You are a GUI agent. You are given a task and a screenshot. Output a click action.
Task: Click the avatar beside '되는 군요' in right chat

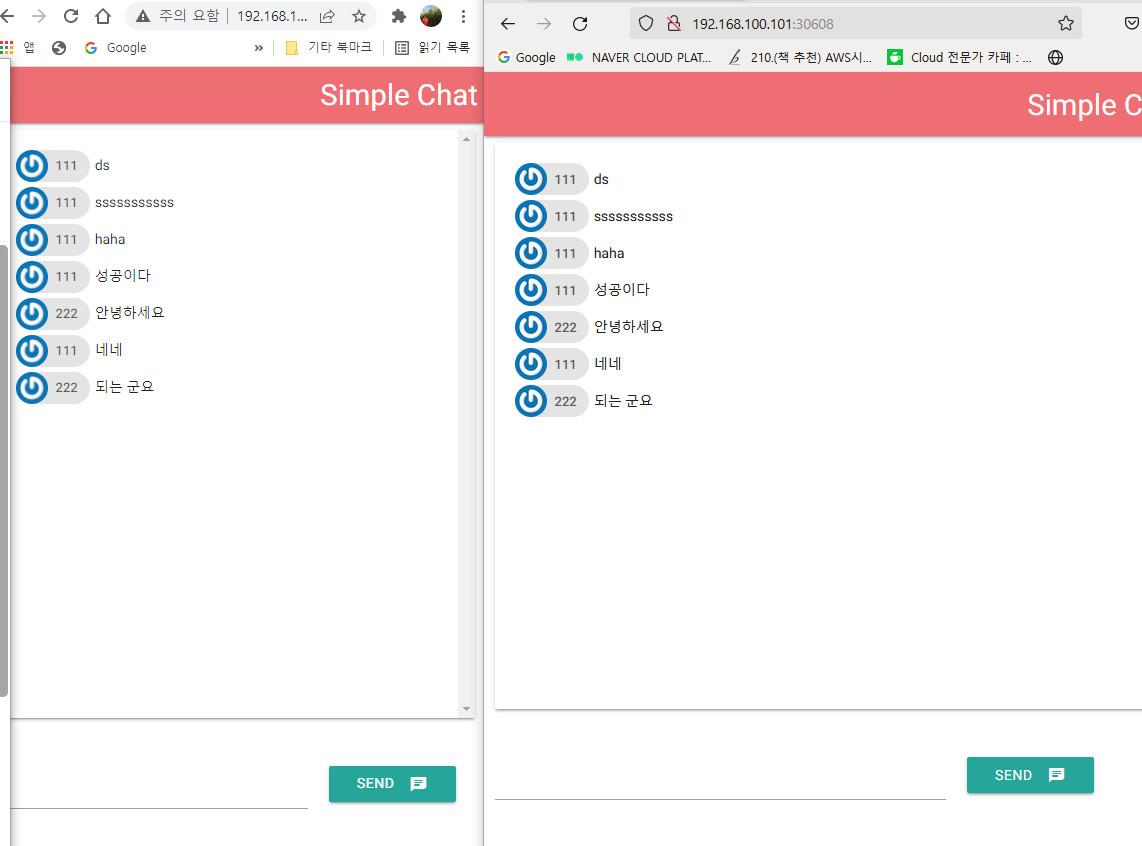coord(531,401)
